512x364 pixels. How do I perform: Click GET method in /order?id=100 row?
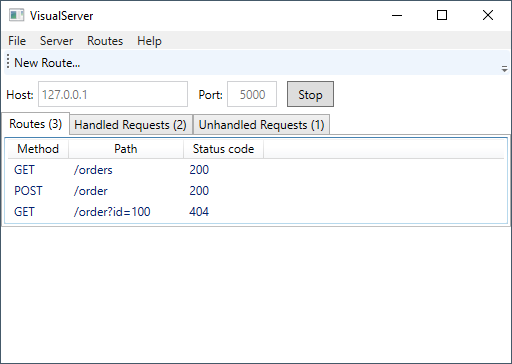pyautogui.click(x=24, y=212)
